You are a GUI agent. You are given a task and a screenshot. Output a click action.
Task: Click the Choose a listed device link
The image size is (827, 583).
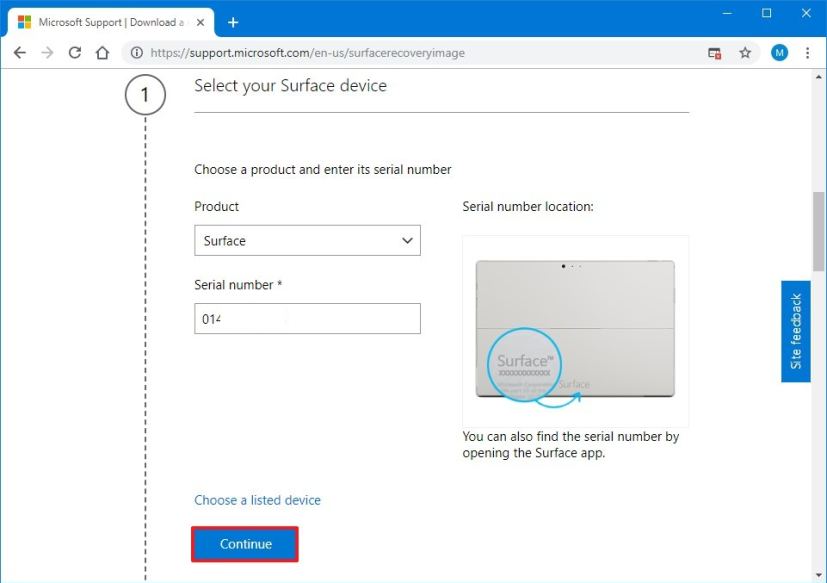257,500
